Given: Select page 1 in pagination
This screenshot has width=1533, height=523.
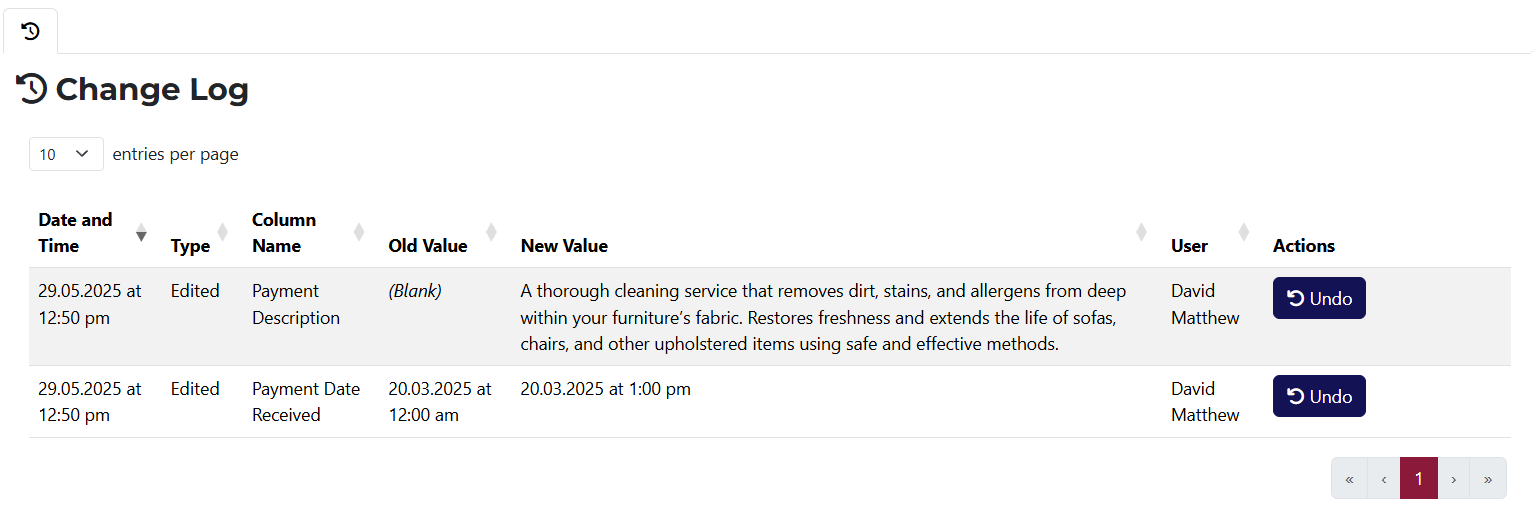Looking at the screenshot, I should [x=1418, y=479].
